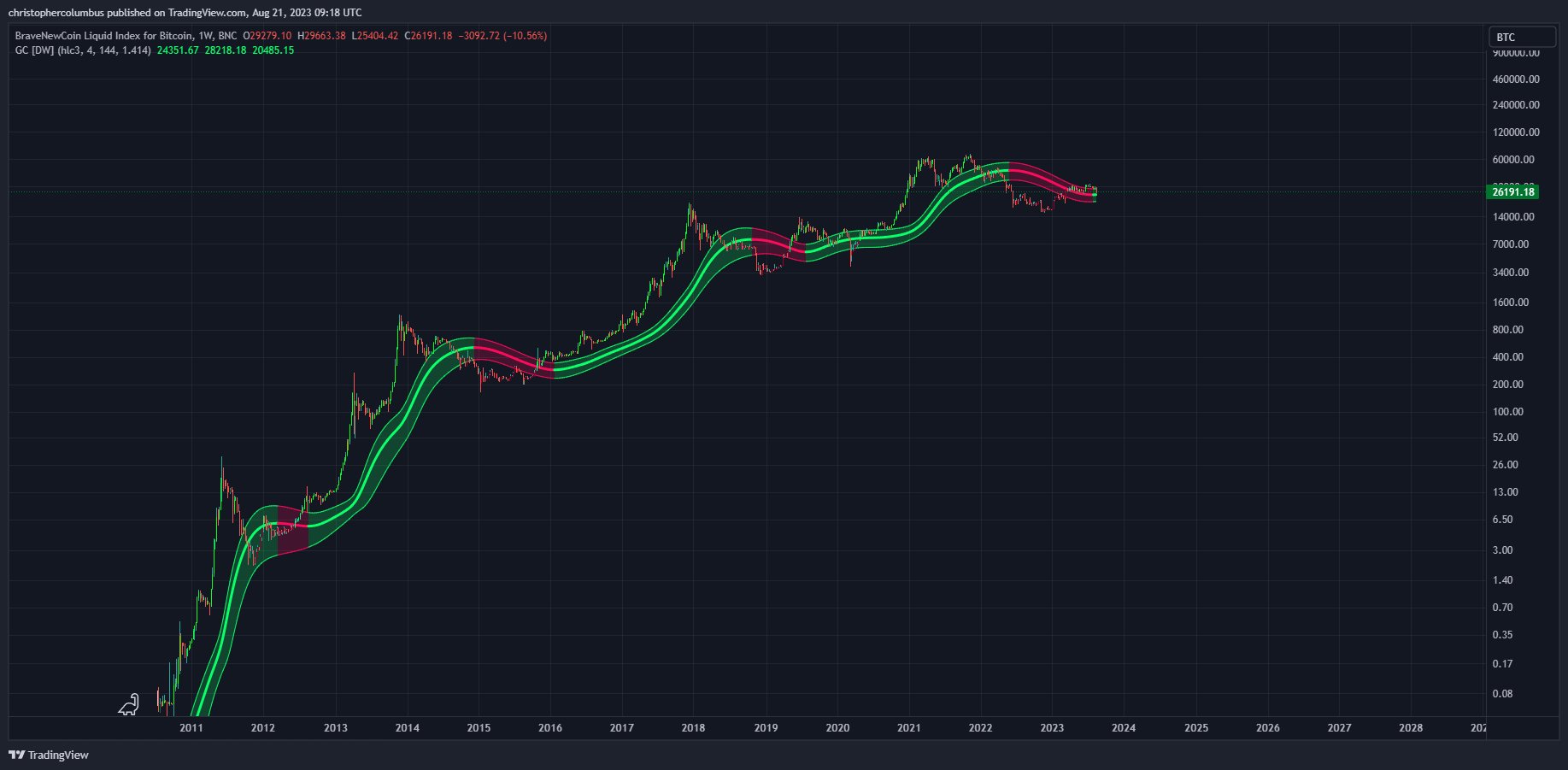Click the 1600.00 price axis label
This screenshot has width=1568, height=770.
click(1511, 302)
